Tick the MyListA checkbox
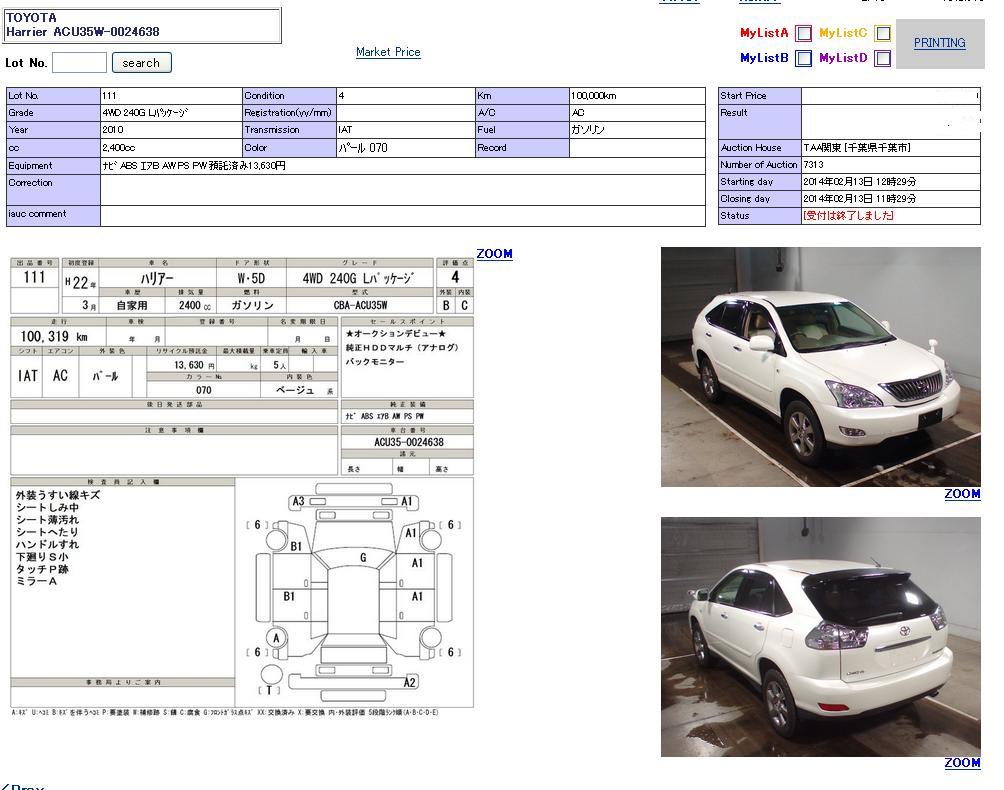 (803, 34)
